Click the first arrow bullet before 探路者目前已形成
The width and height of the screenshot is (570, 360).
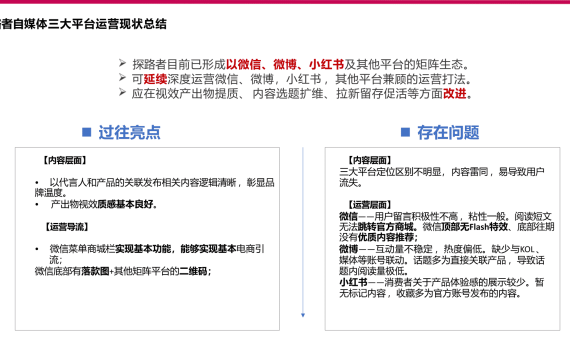coord(122,63)
